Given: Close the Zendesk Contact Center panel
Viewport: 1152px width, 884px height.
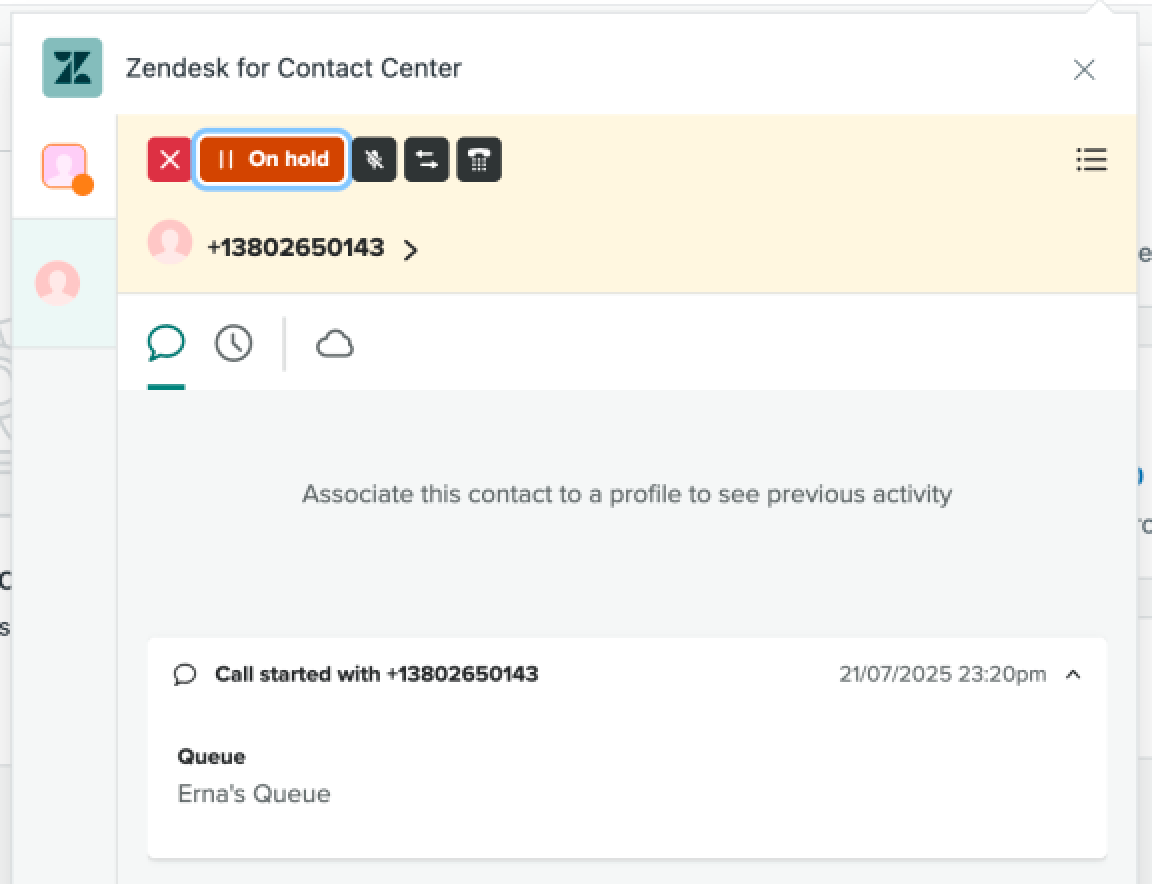Looking at the screenshot, I should [1084, 70].
